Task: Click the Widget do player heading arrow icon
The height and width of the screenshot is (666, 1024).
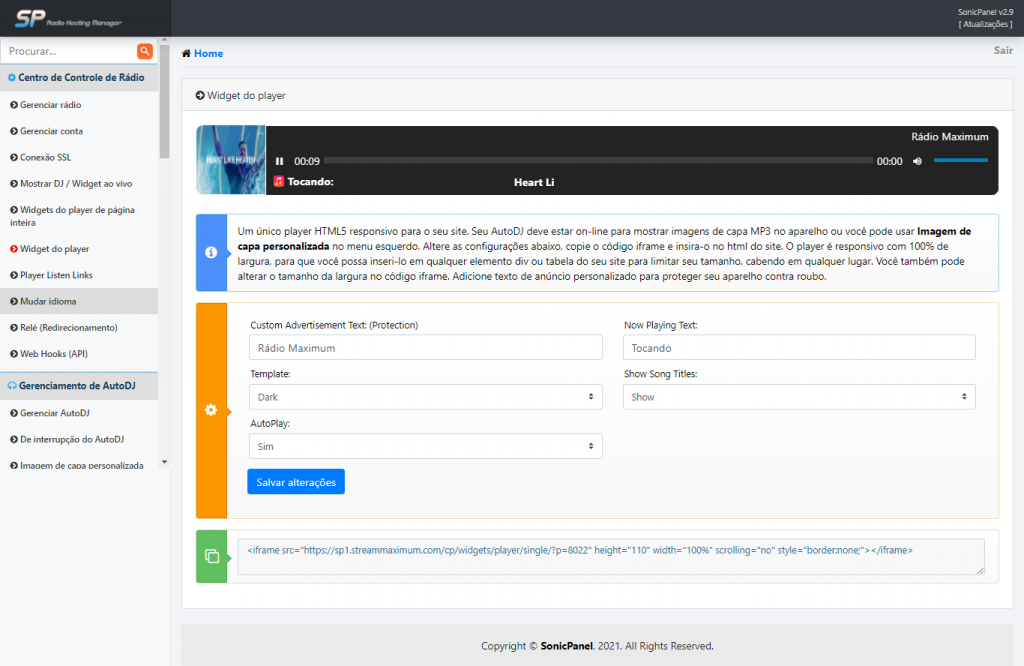Action: point(200,95)
